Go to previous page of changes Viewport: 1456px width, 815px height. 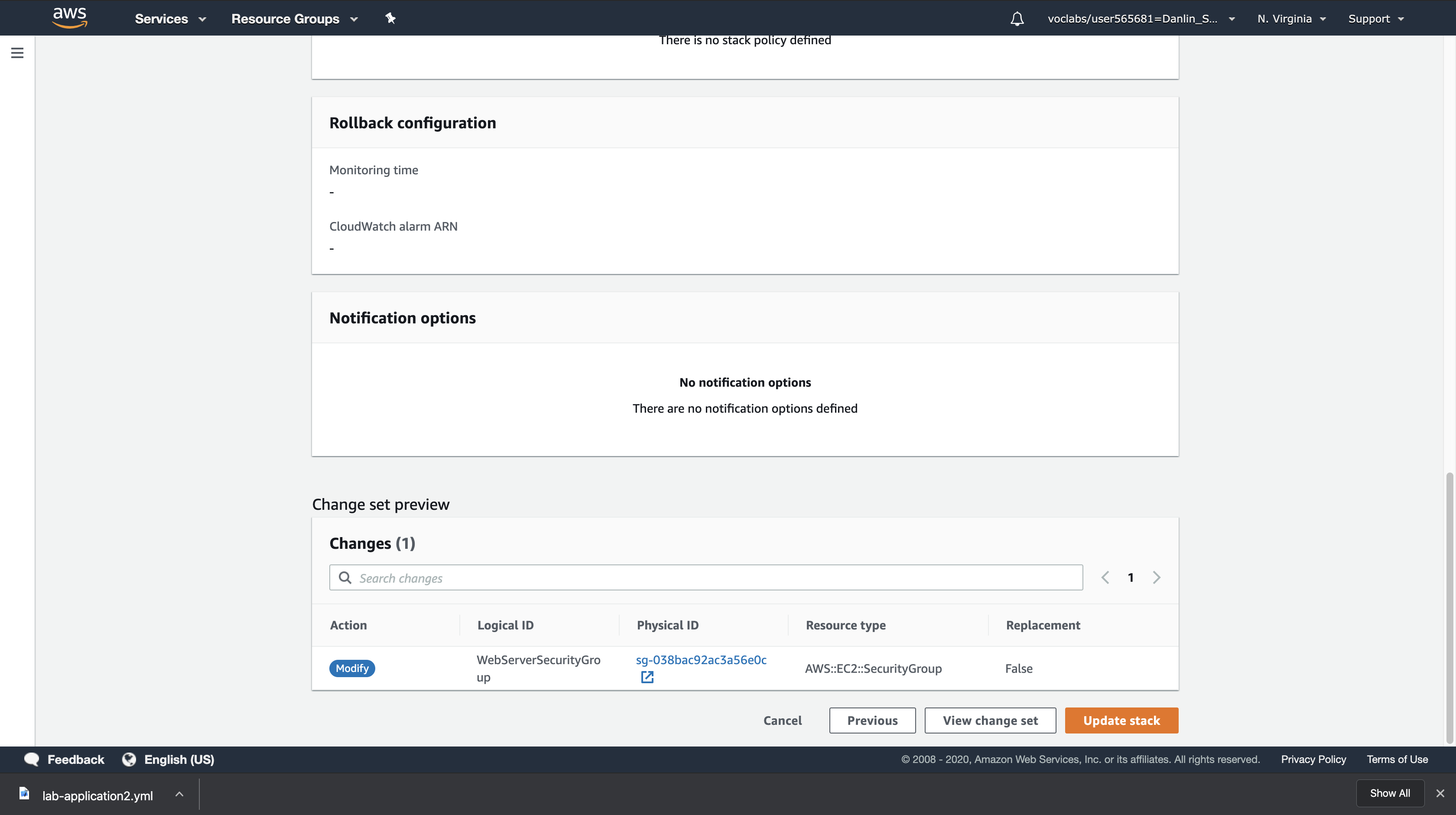[x=1105, y=577]
